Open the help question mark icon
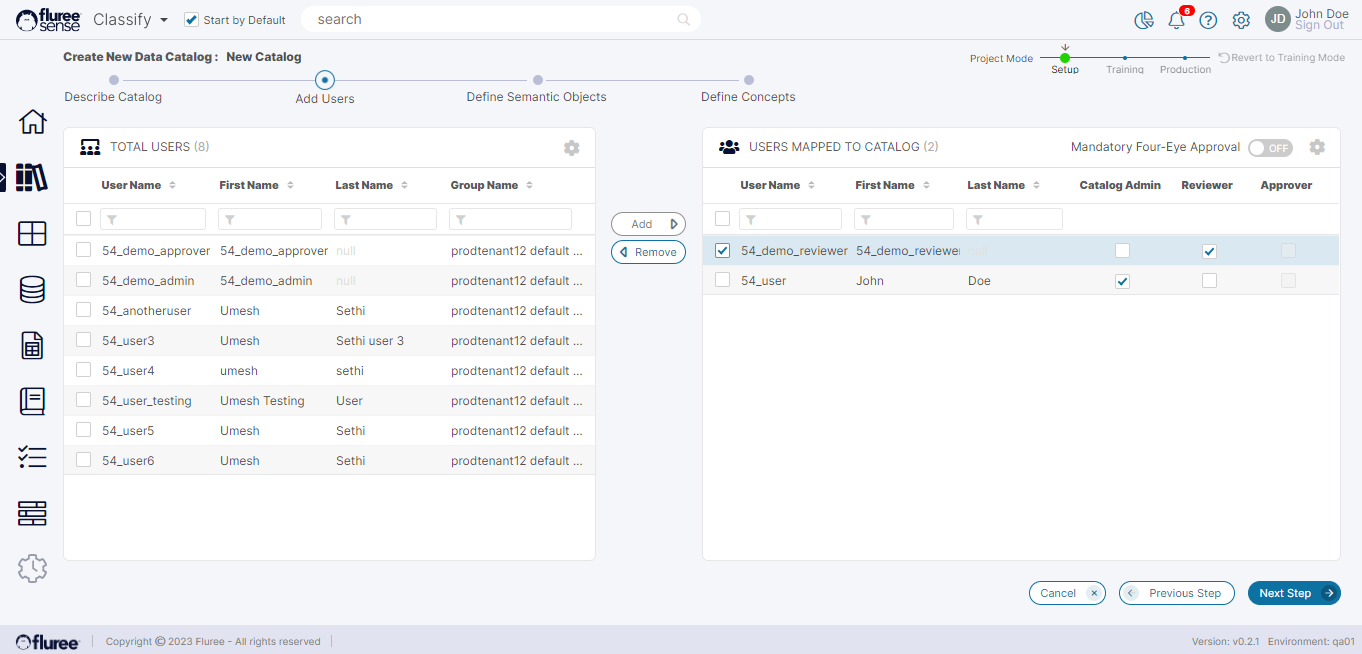The image size is (1362, 654). coord(1208,20)
